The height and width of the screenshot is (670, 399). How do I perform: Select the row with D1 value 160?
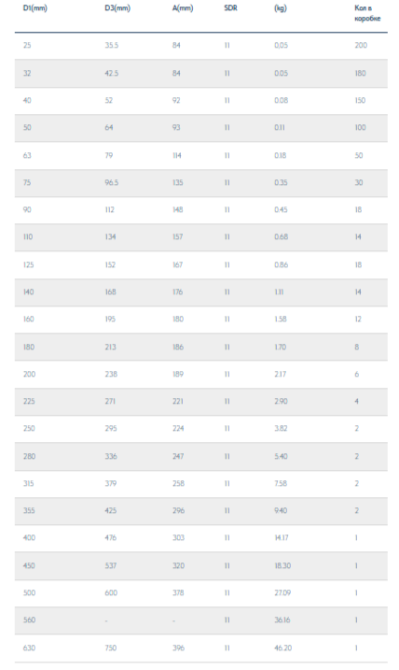tap(201, 320)
